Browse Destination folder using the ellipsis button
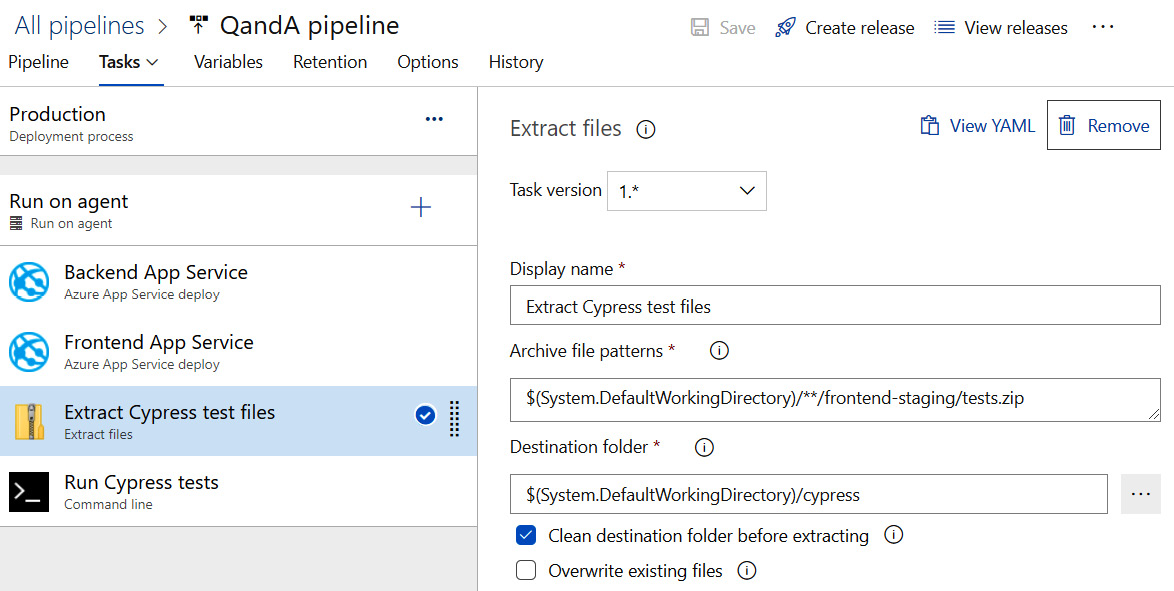Screen dimensions: 1174x591 coord(1140,493)
